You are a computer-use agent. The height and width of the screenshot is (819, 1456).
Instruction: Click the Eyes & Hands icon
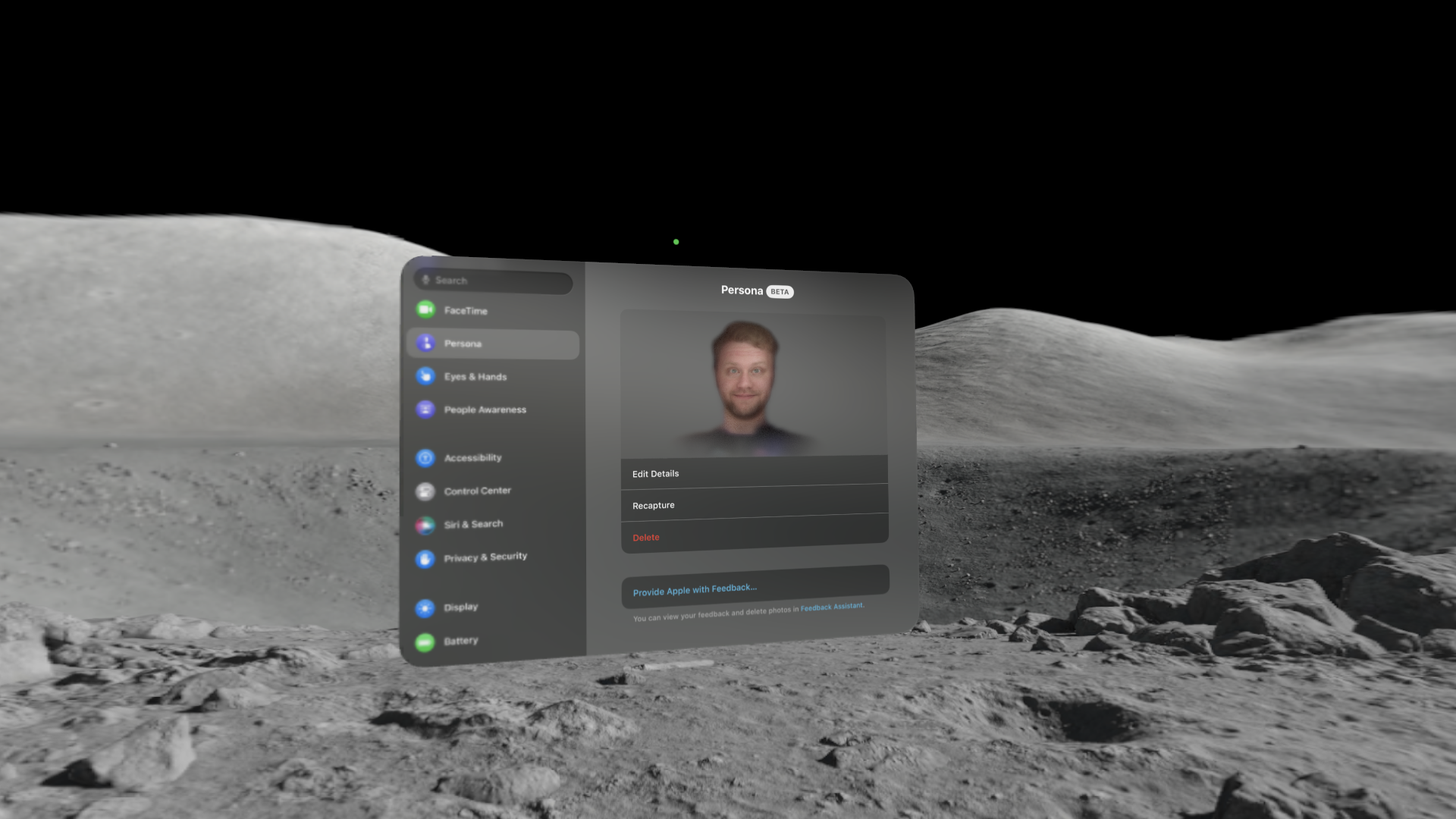coord(425,376)
